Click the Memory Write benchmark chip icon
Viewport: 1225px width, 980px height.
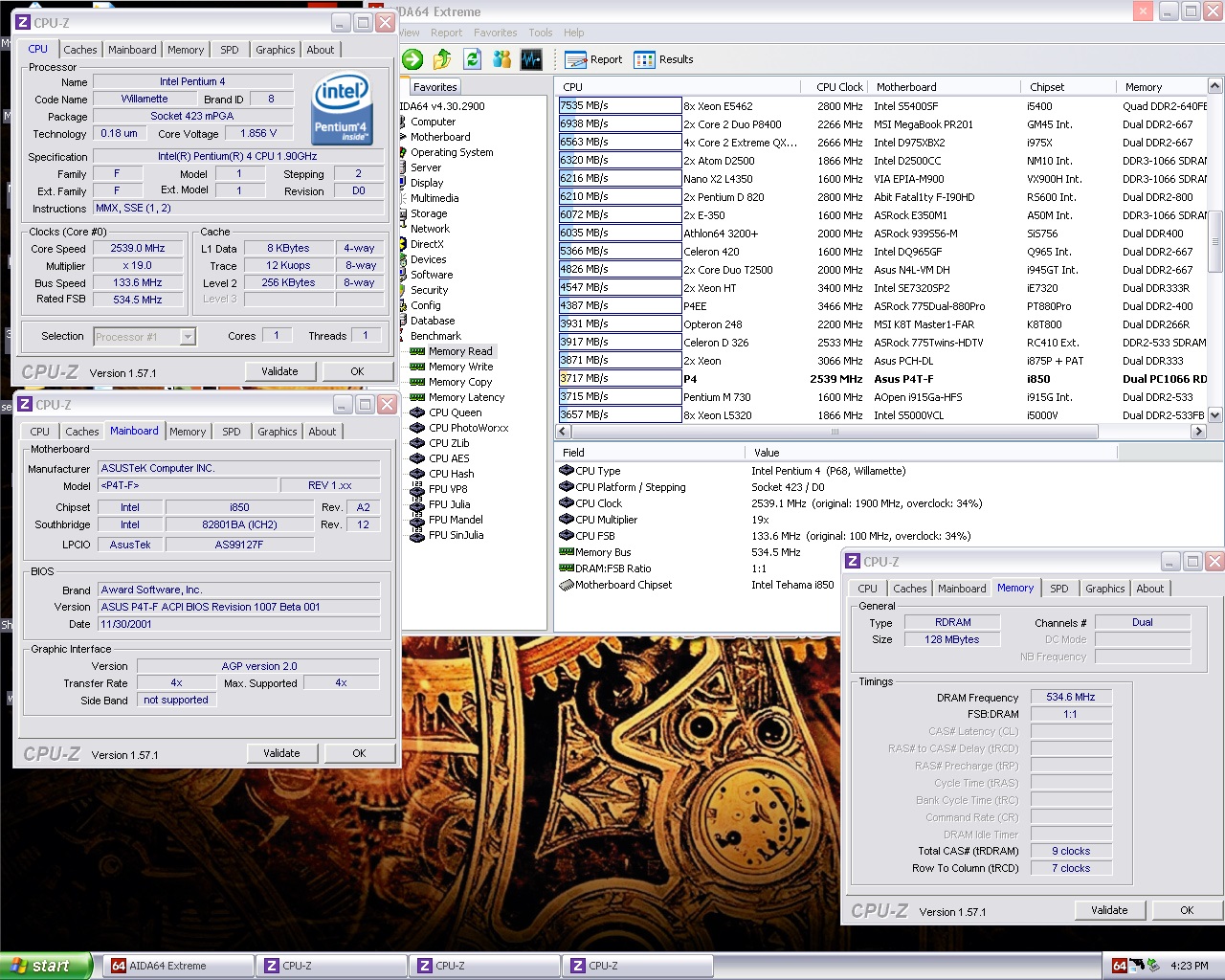[x=417, y=367]
